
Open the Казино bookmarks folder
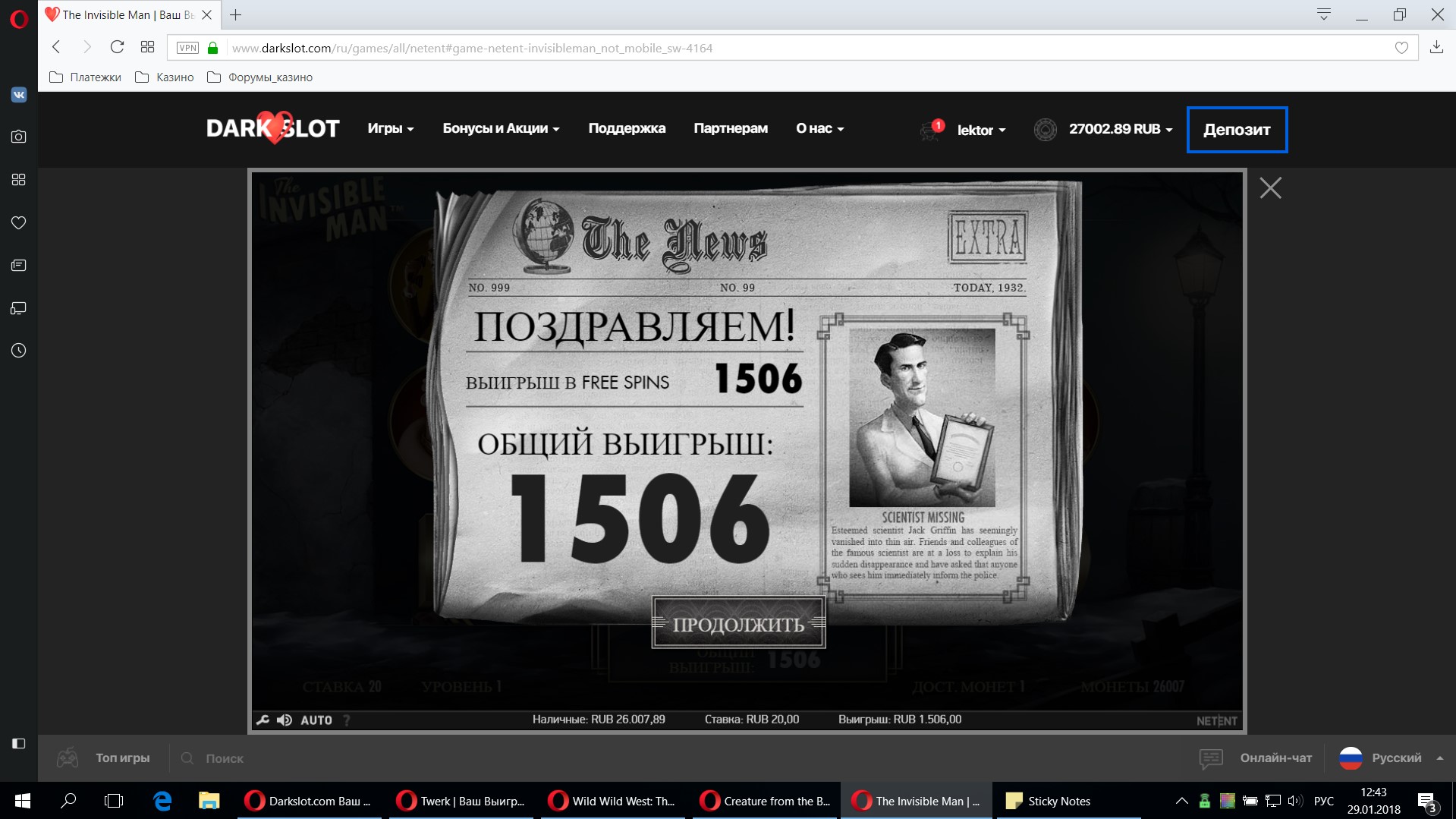(164, 77)
